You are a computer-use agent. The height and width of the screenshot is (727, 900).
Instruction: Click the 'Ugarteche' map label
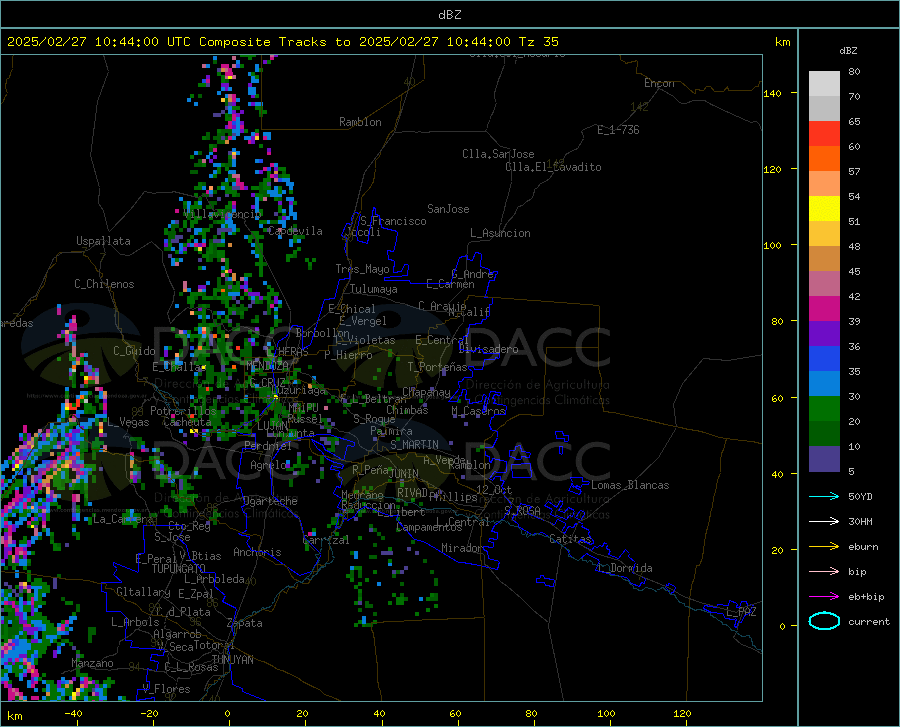coord(270,501)
